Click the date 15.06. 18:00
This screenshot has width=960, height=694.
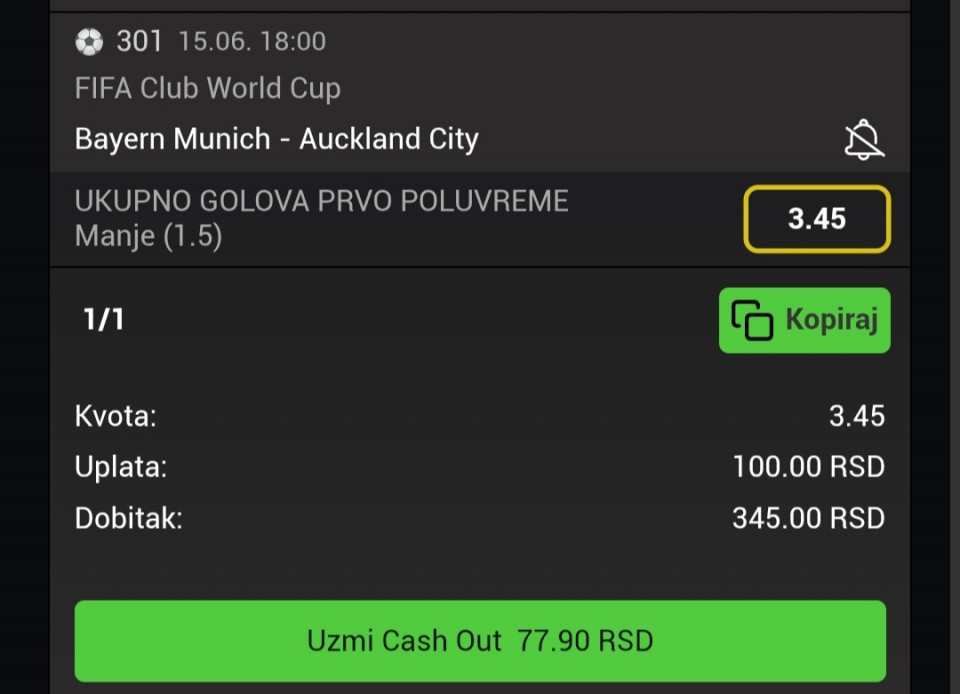coord(252,42)
